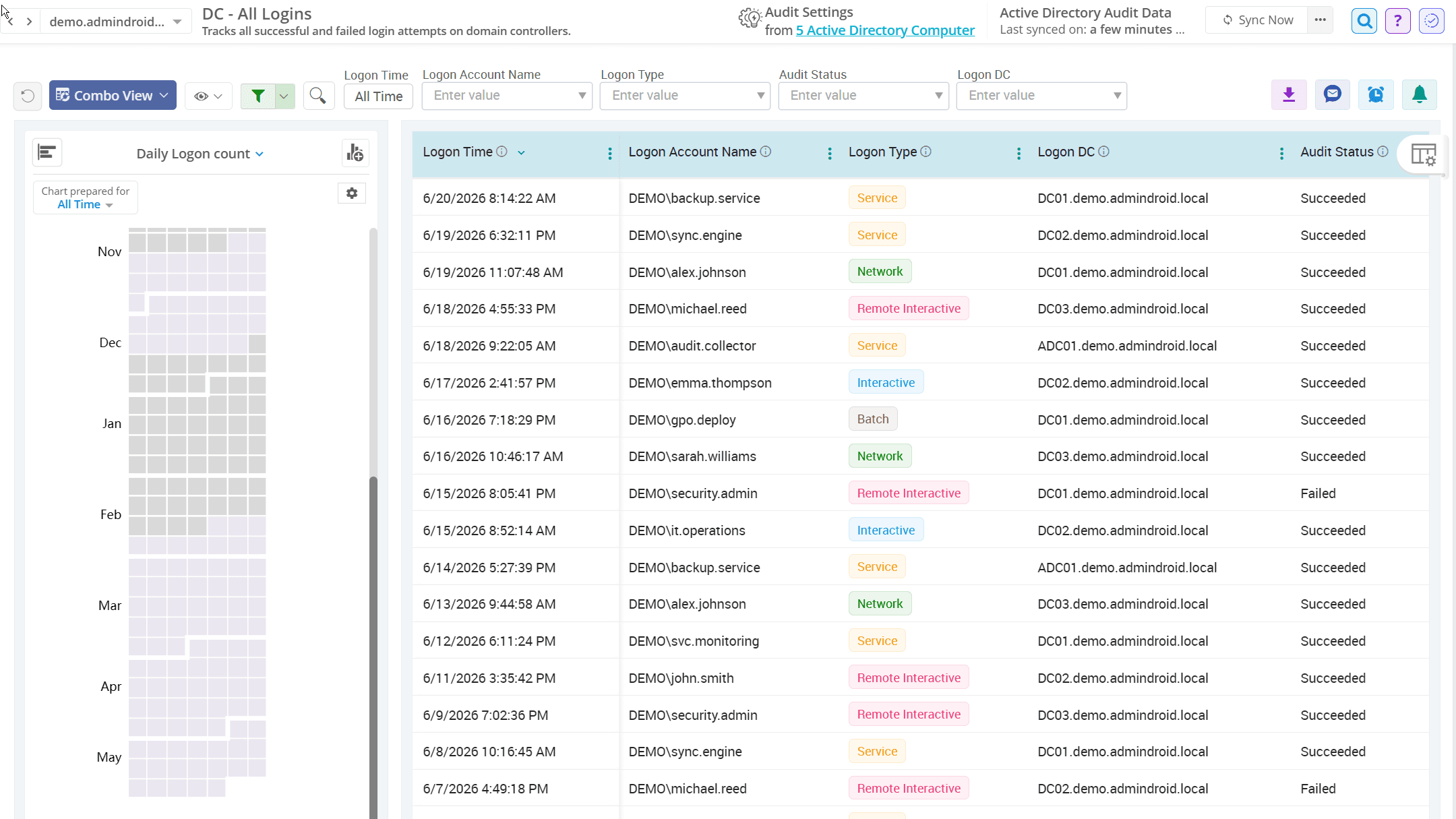Image resolution: width=1456 pixels, height=819 pixels.
Task: Open the chart settings gear
Action: point(352,193)
